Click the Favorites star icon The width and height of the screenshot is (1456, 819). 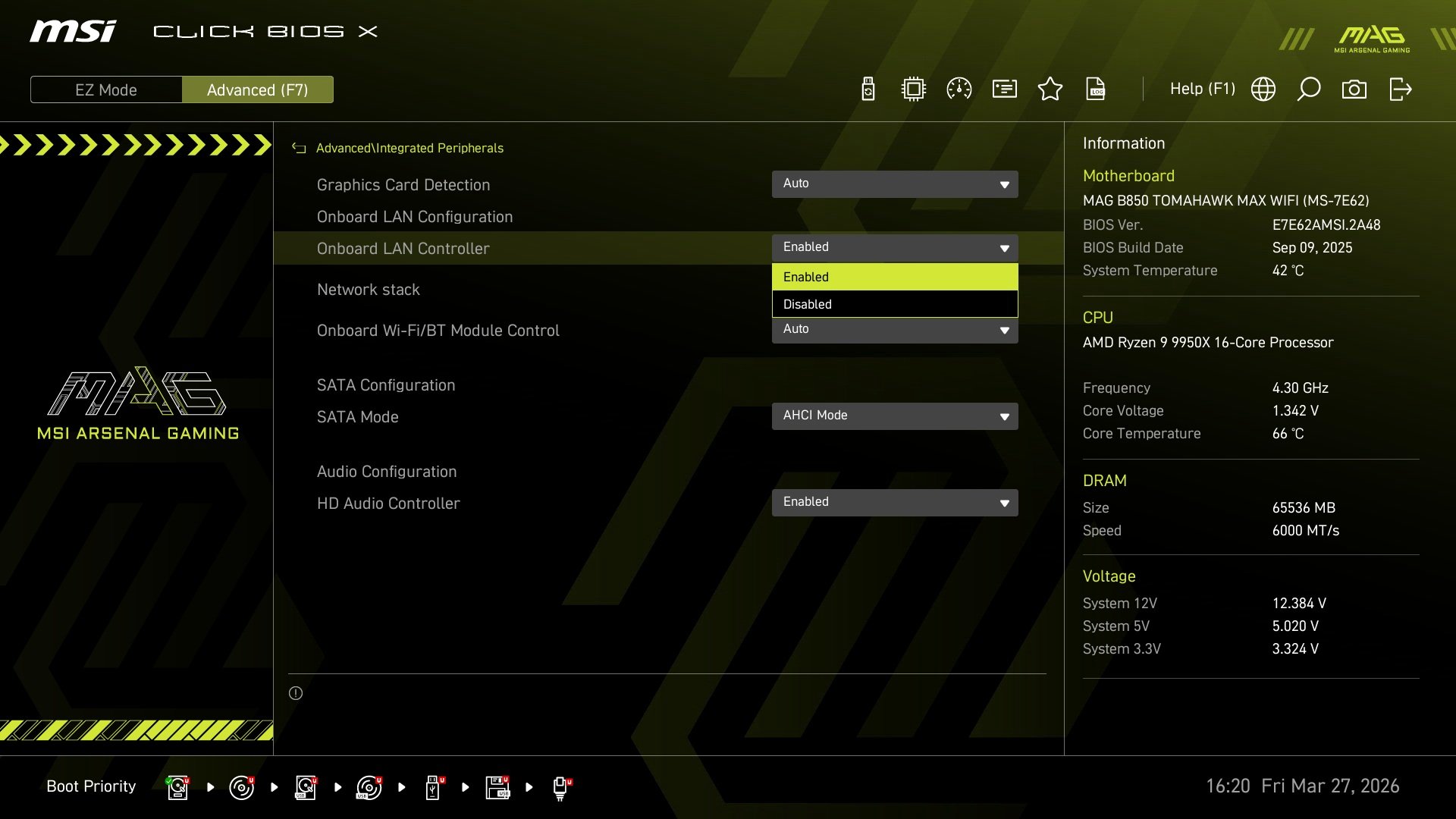tap(1050, 89)
